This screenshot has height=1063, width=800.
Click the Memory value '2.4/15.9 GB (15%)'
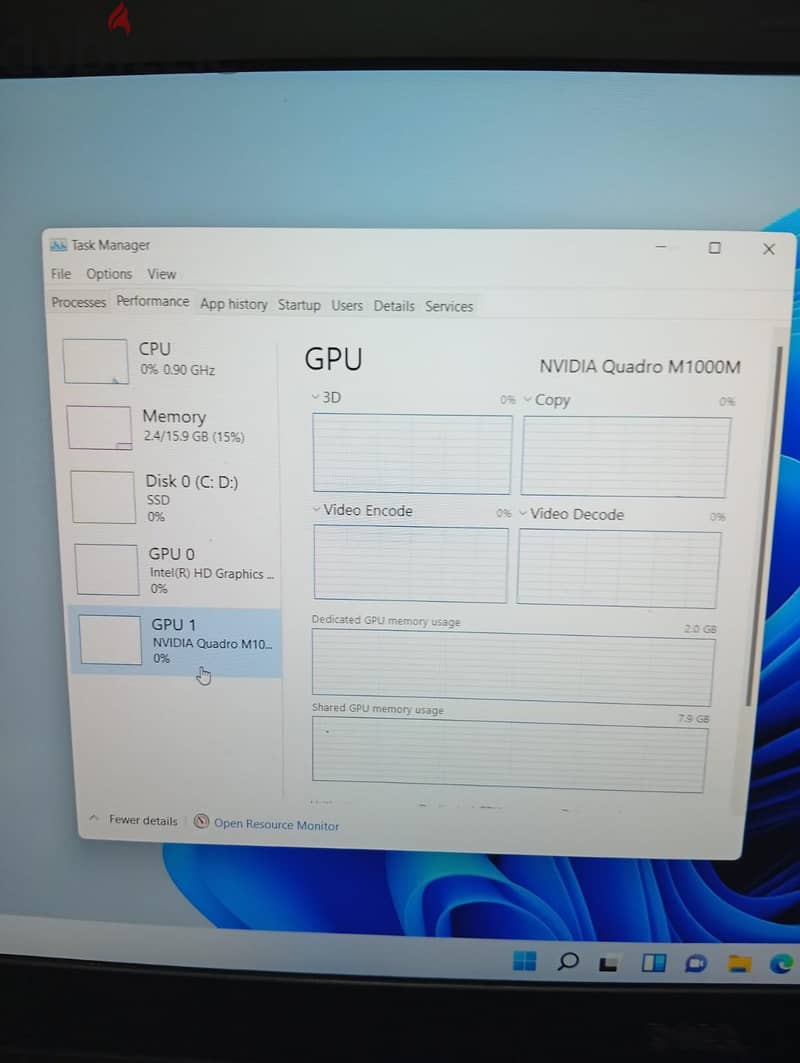click(194, 436)
